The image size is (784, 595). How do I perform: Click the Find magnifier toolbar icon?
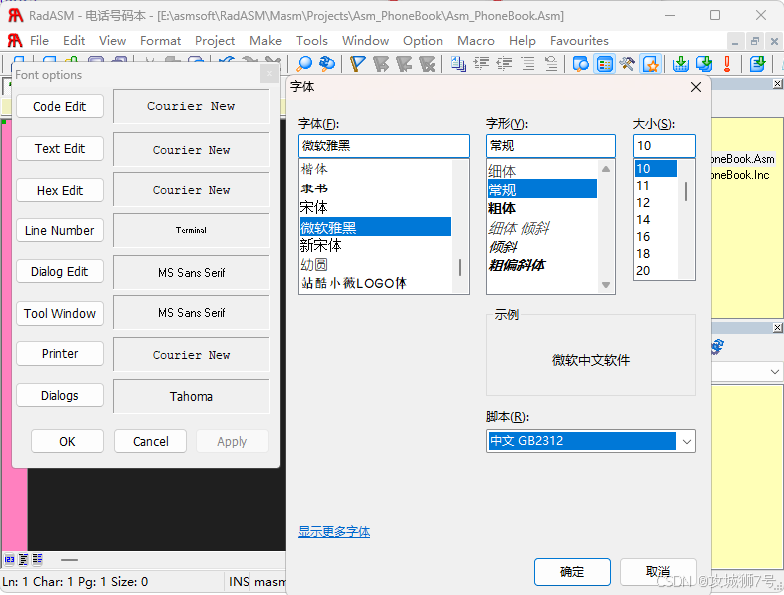[x=304, y=64]
